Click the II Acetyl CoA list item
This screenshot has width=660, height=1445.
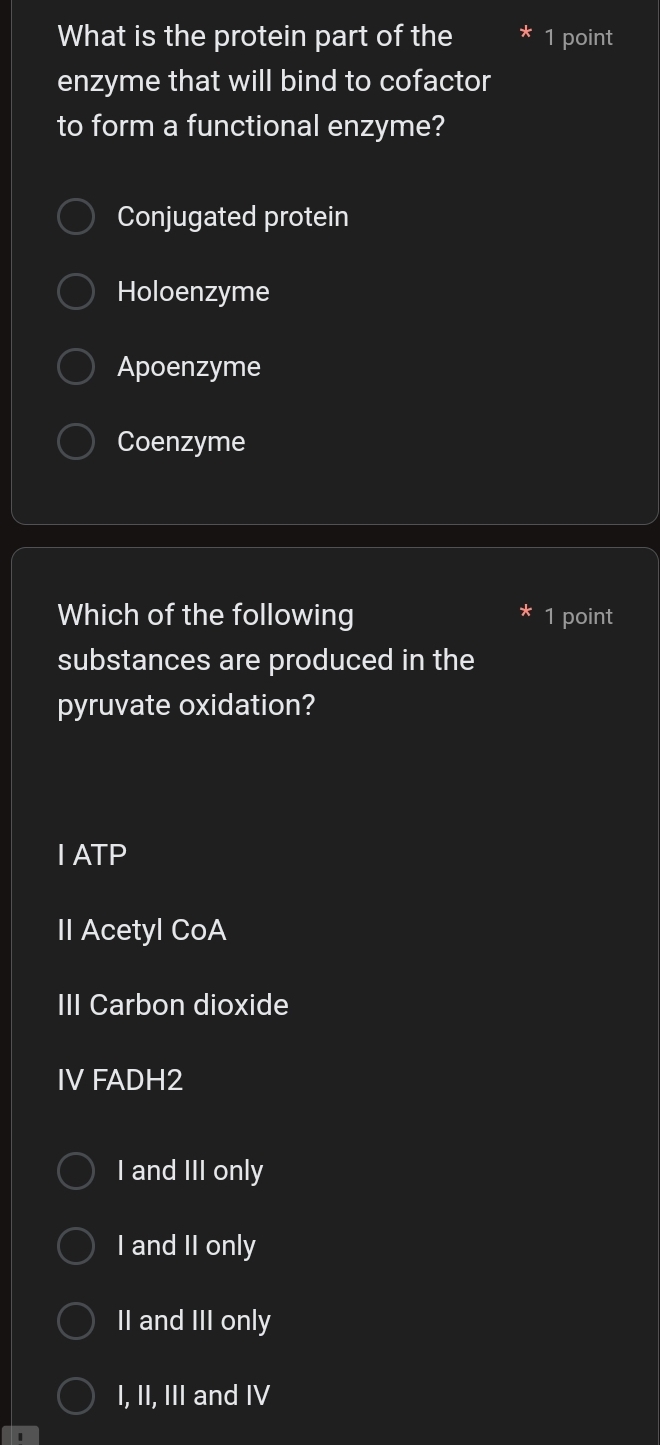pyautogui.click(x=142, y=930)
